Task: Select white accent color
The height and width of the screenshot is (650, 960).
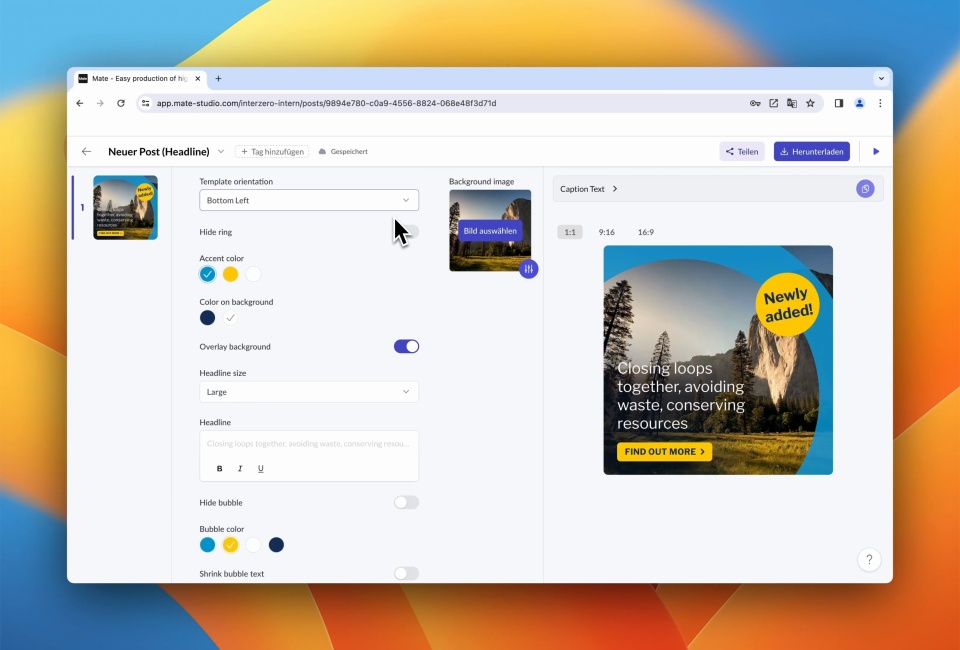Action: (253, 274)
